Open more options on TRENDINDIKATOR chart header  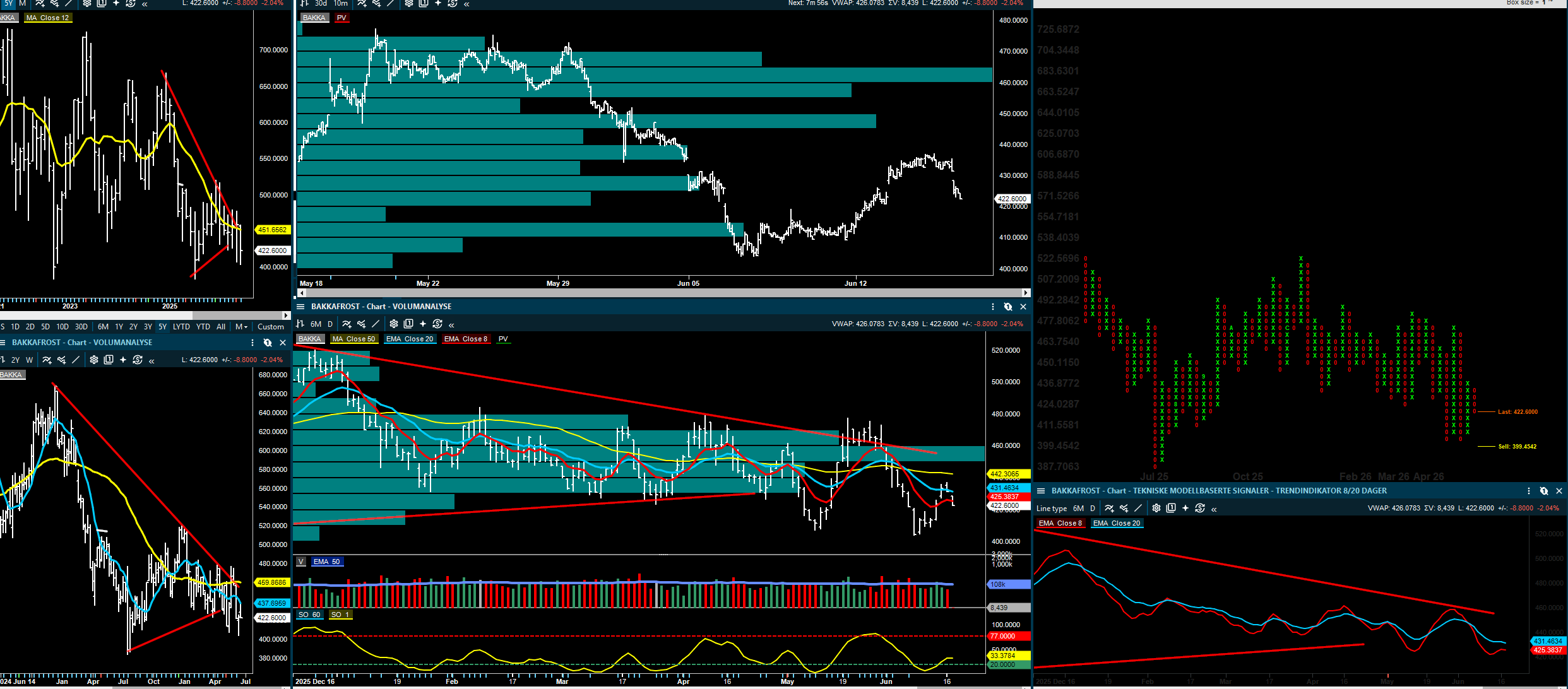click(x=1529, y=491)
